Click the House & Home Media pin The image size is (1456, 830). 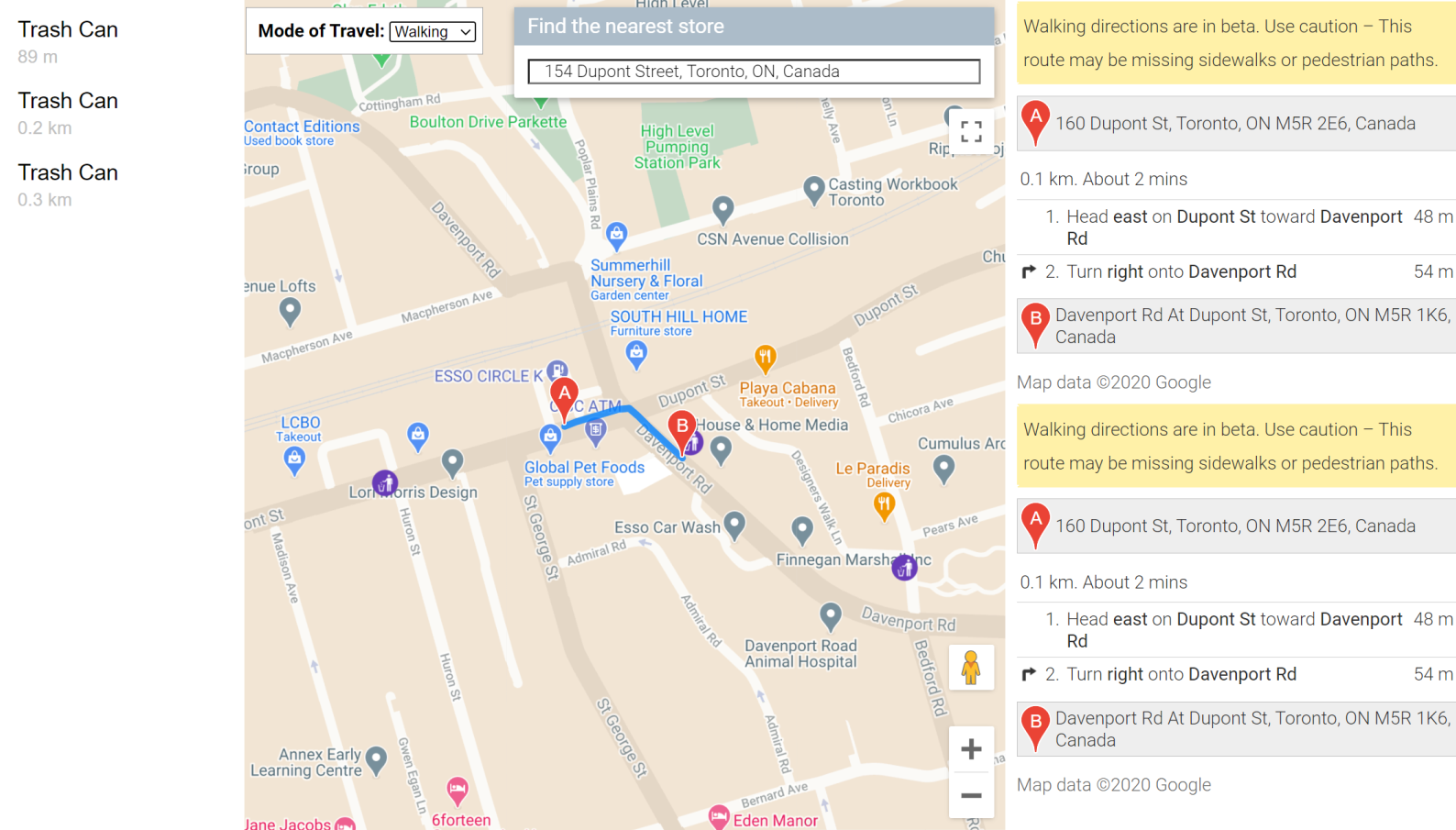pyautogui.click(x=722, y=449)
